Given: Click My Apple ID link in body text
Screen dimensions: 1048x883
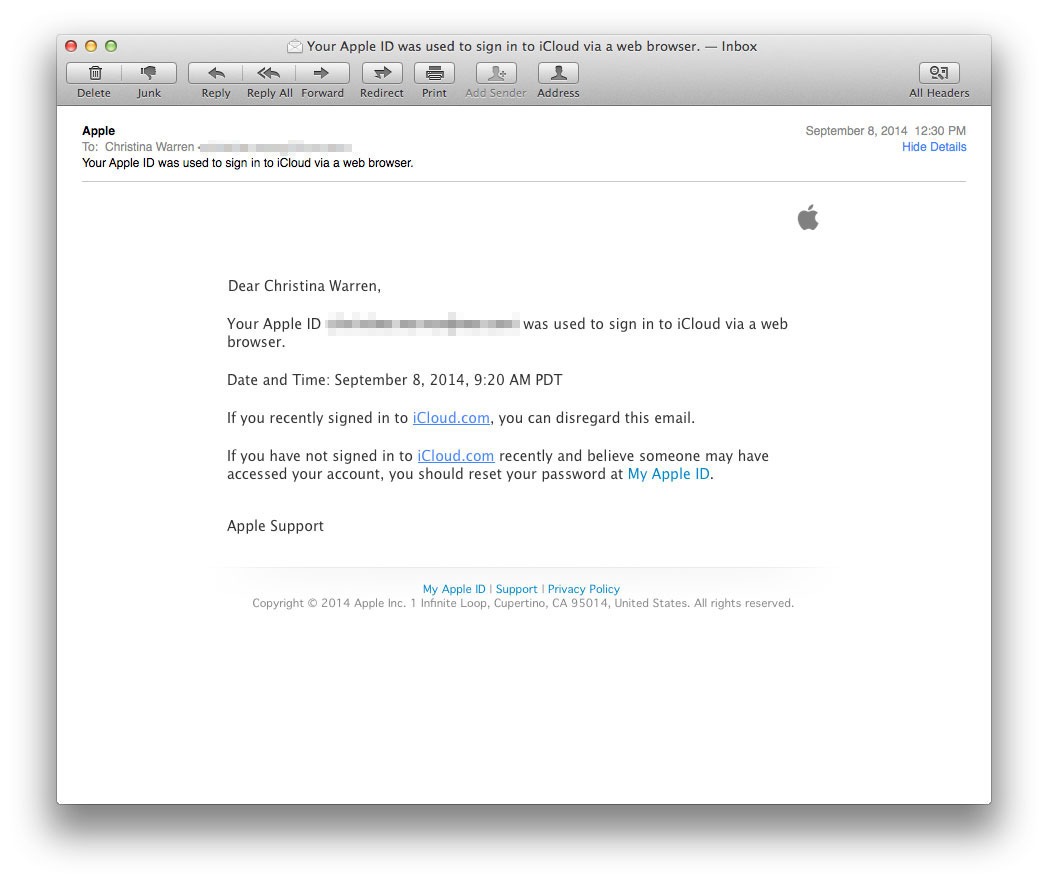Looking at the screenshot, I should coord(668,474).
